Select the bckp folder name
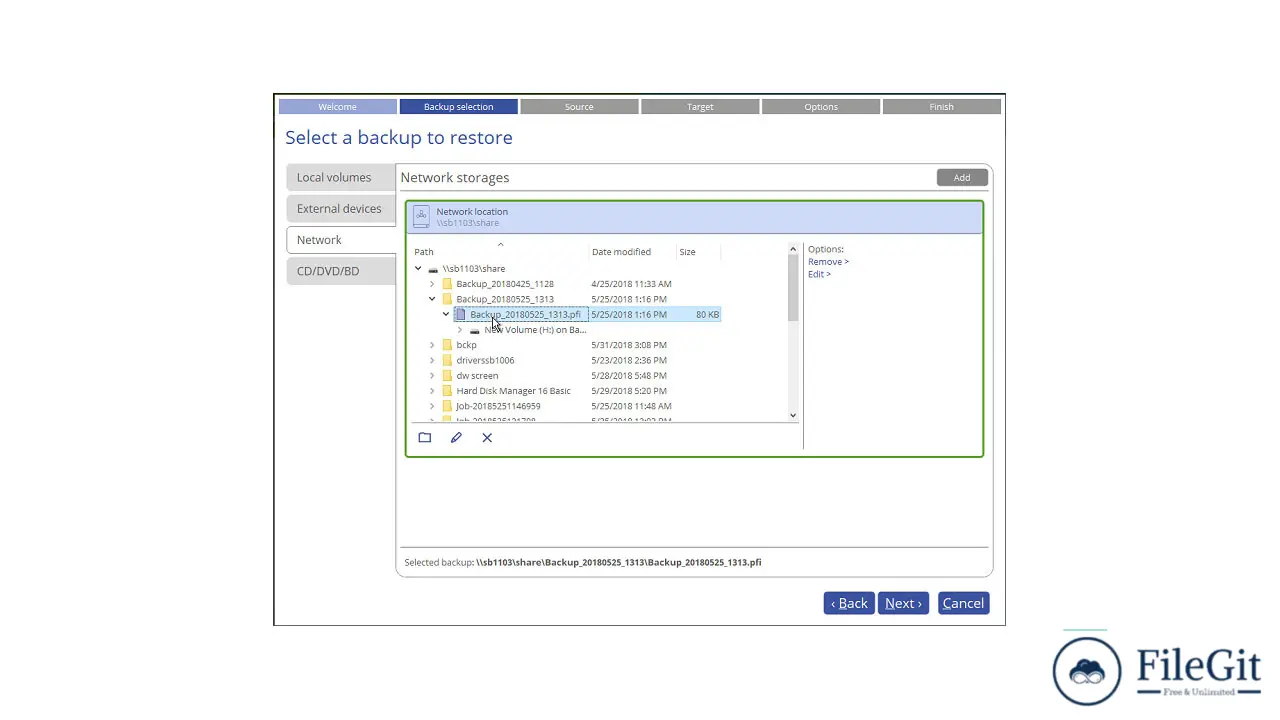Viewport: 1280px width, 720px height. click(466, 345)
